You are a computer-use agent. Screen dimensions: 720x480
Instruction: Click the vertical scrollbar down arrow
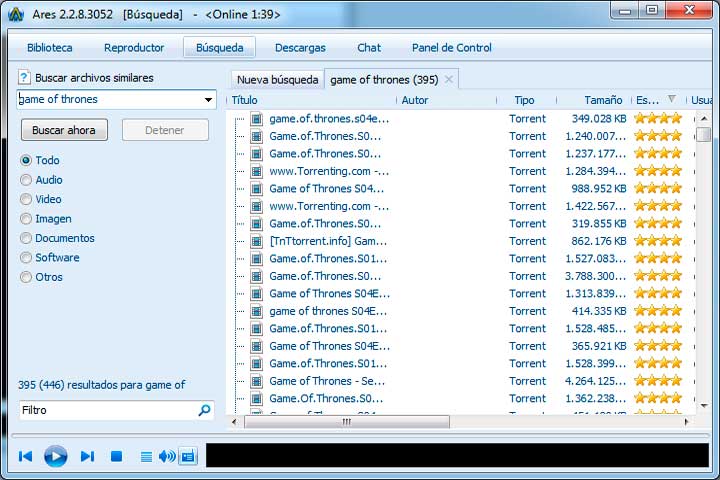pos(703,406)
